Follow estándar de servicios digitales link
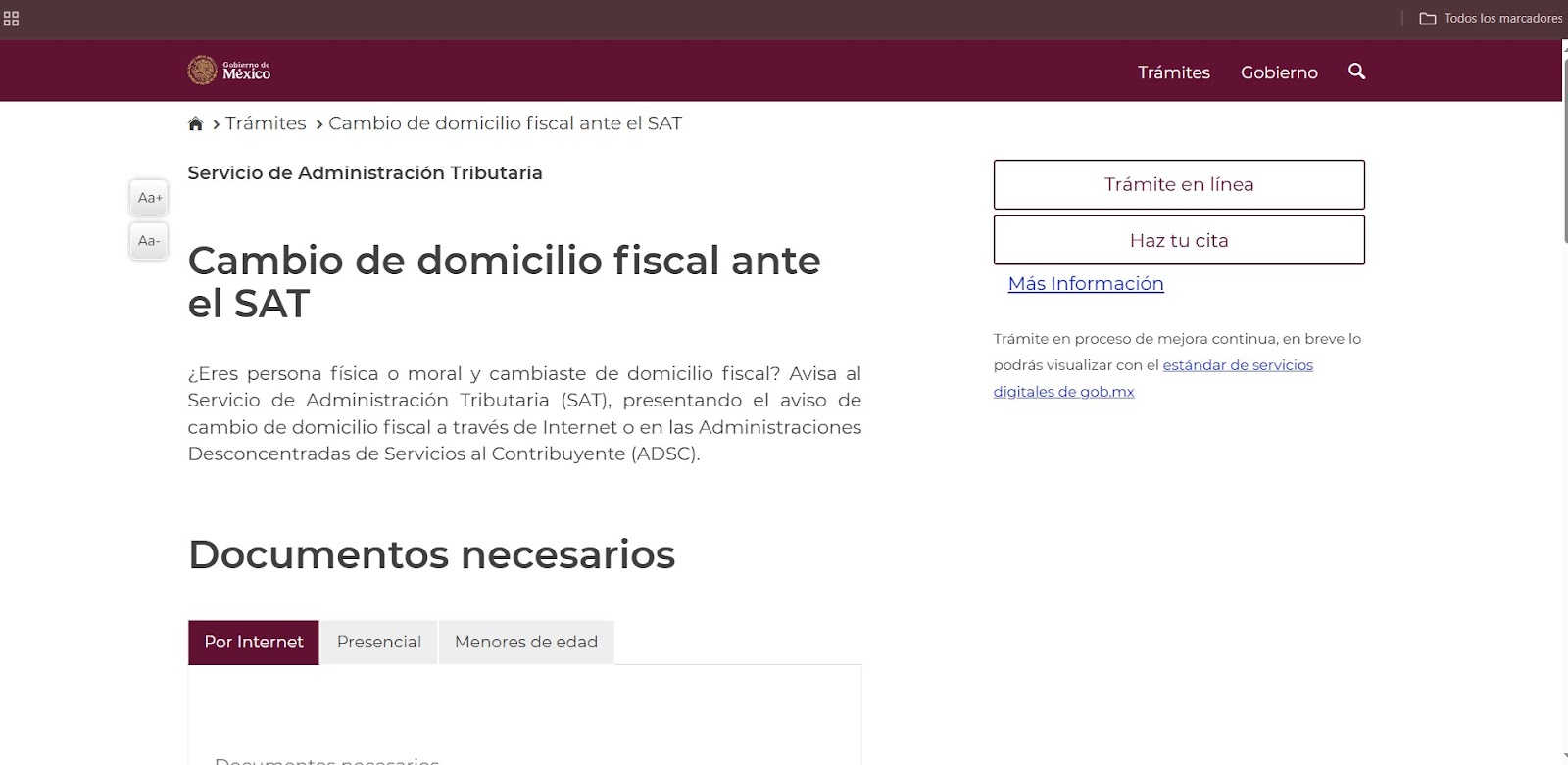 tap(1153, 378)
